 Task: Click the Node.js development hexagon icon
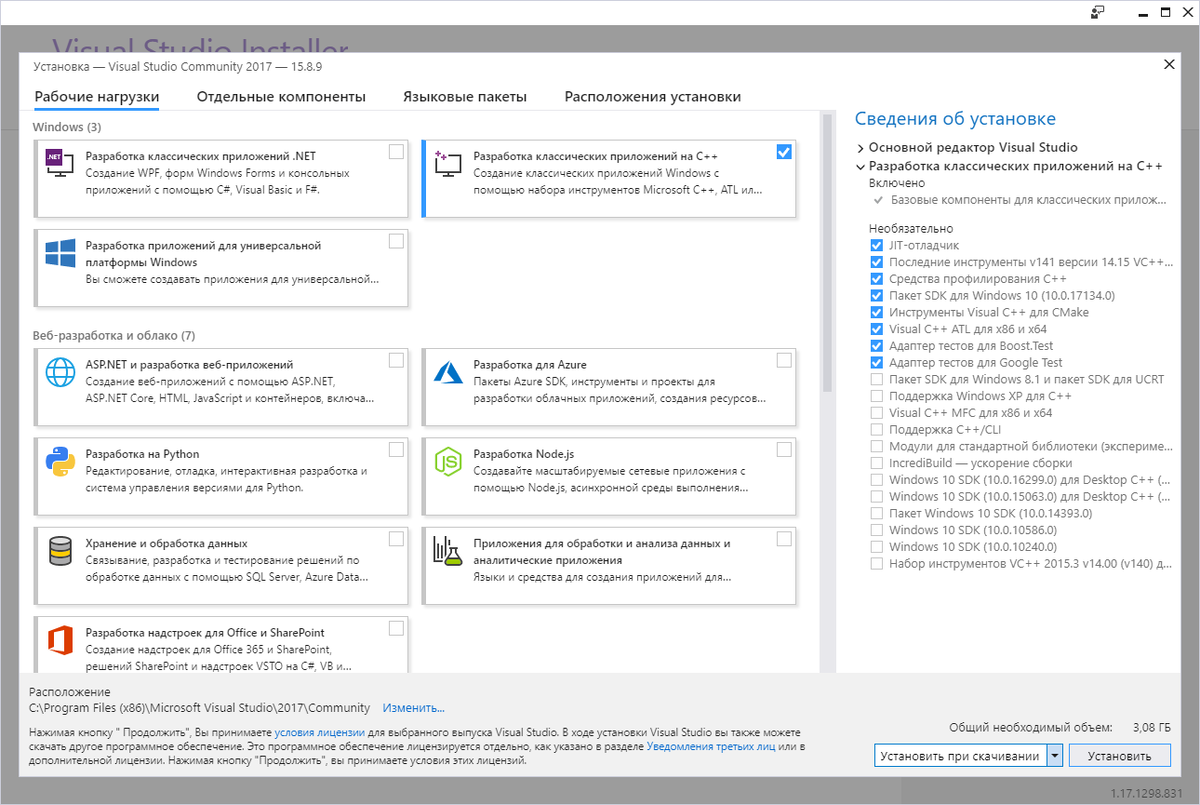(447, 461)
